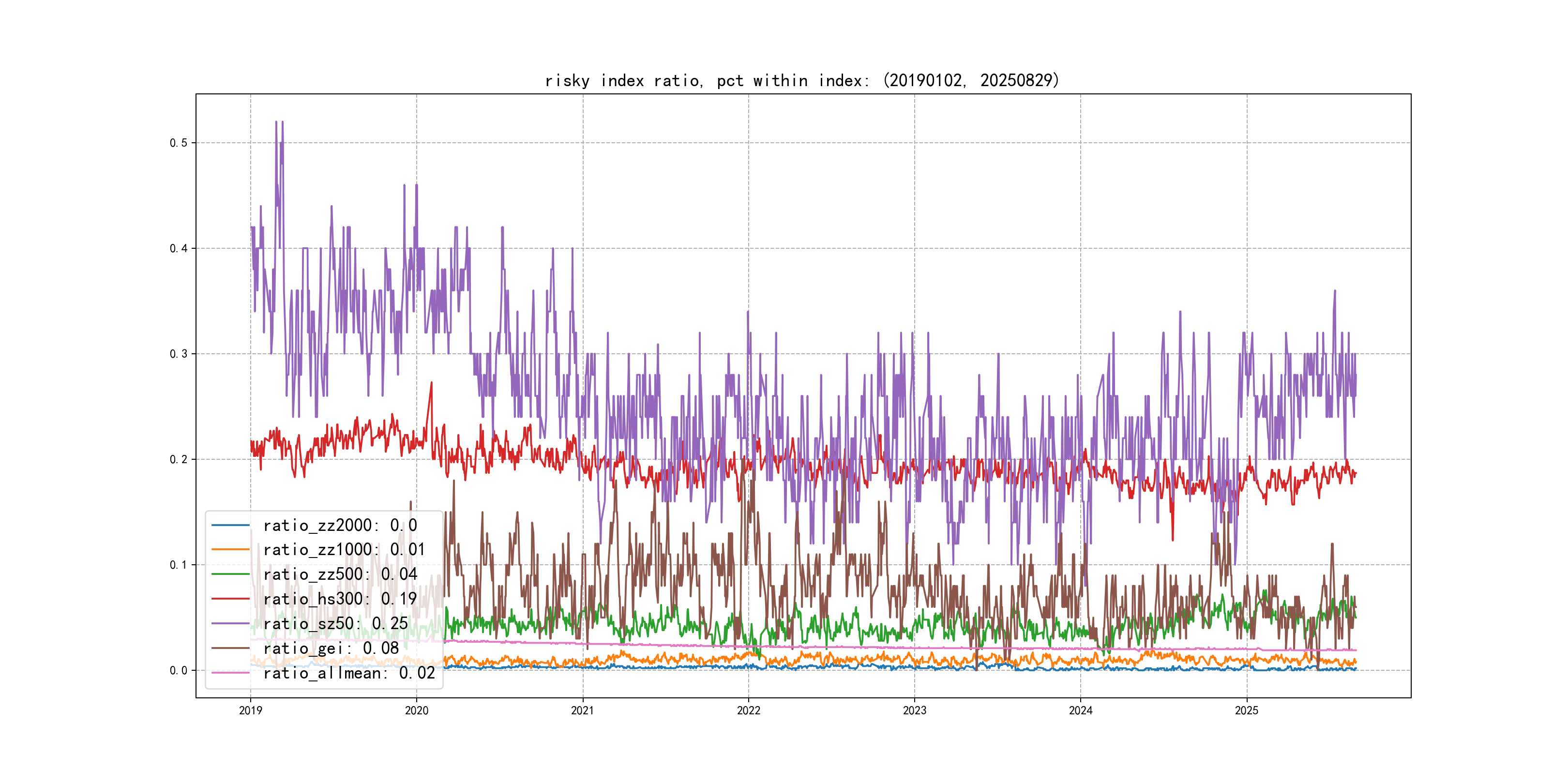Click the 2019 x-axis tick label

[x=250, y=710]
